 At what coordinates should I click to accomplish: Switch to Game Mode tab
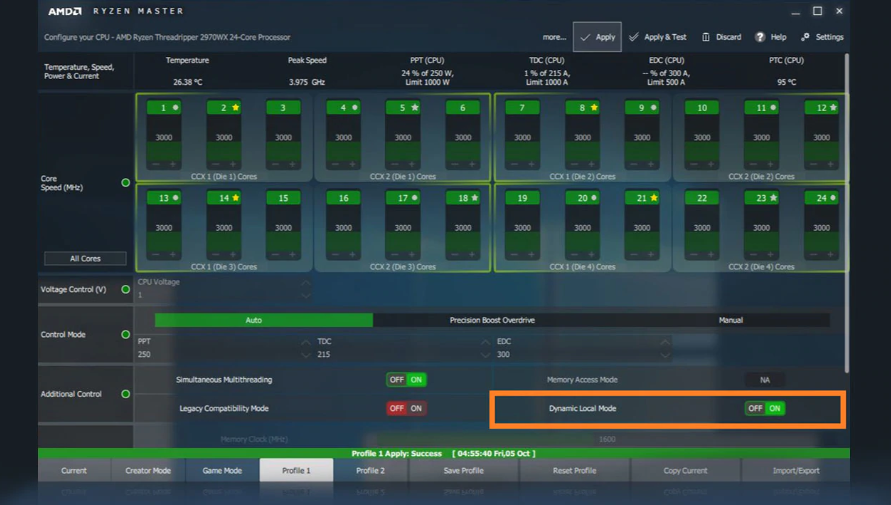pyautogui.click(x=222, y=470)
